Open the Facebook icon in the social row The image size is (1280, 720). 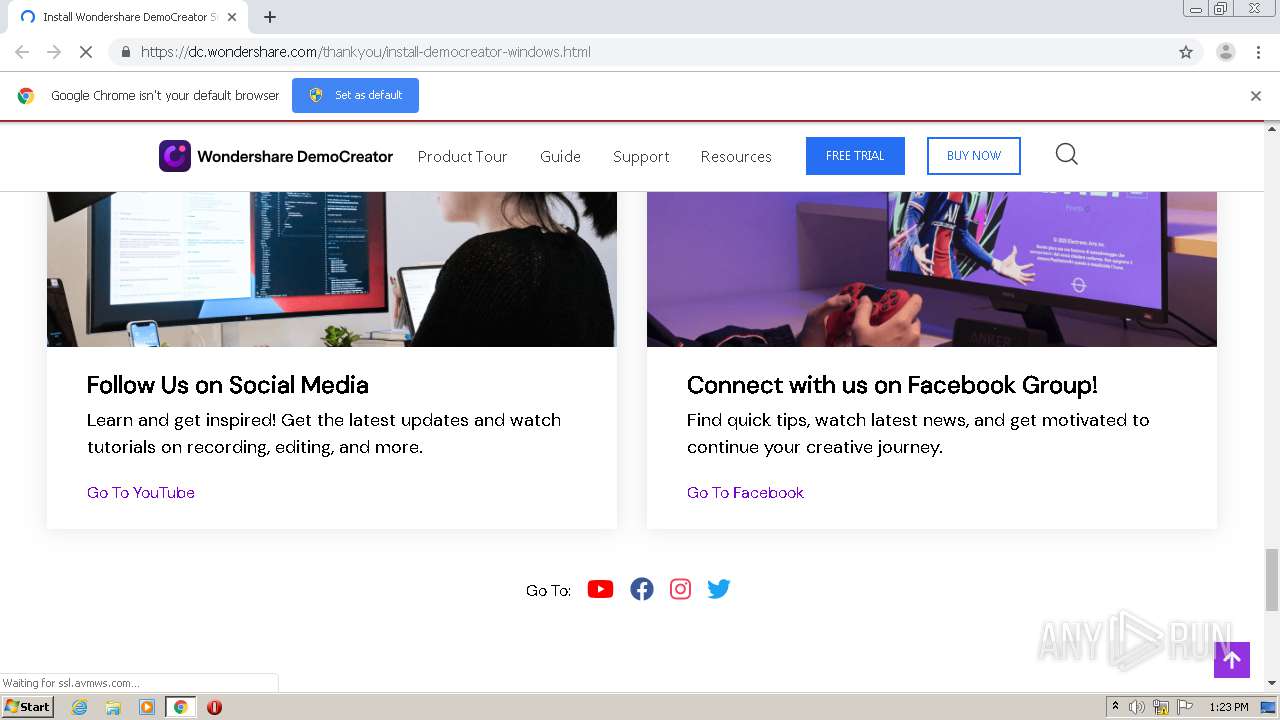click(x=642, y=589)
